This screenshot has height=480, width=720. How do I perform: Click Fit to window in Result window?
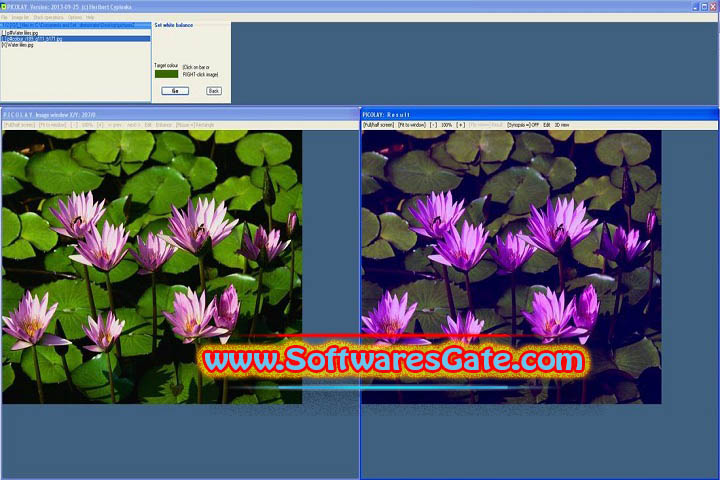tap(411, 125)
